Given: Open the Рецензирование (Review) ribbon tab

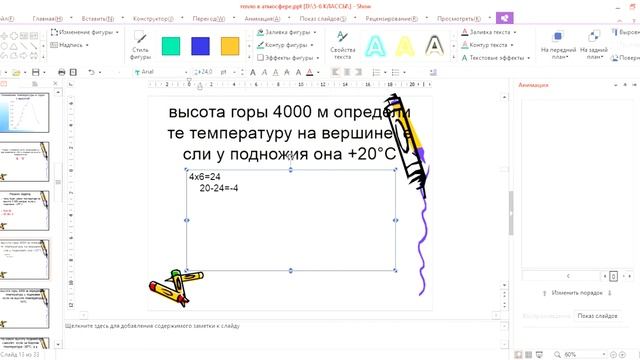Looking at the screenshot, I should [x=391, y=18].
